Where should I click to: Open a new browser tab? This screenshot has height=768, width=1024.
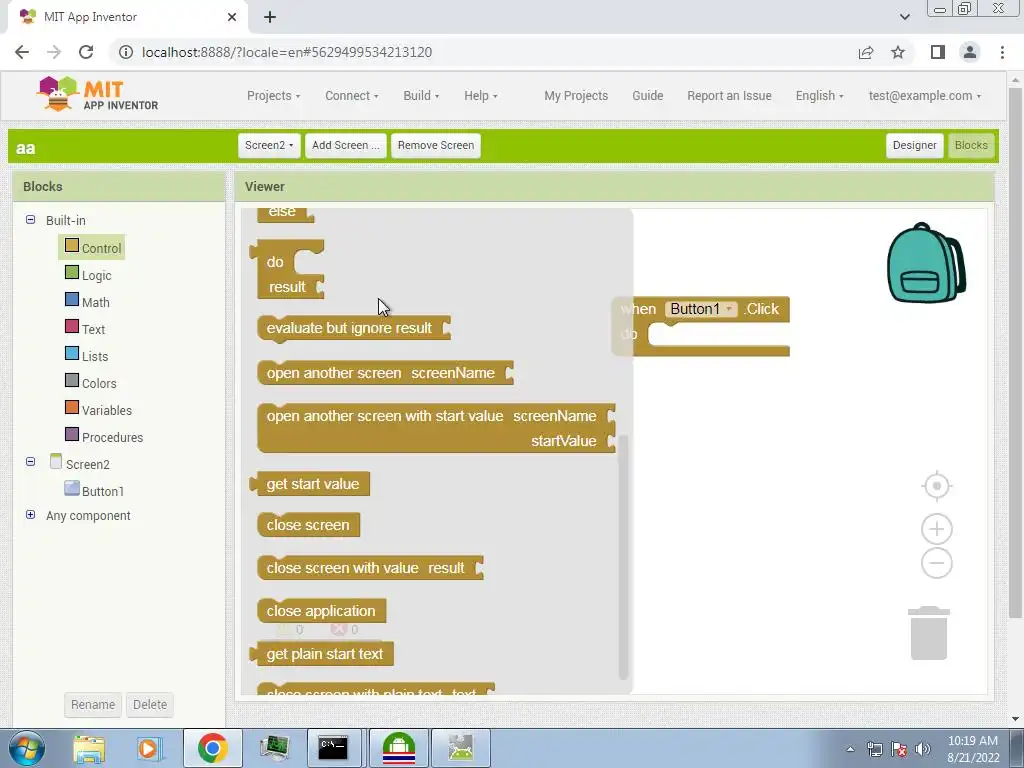(x=270, y=17)
